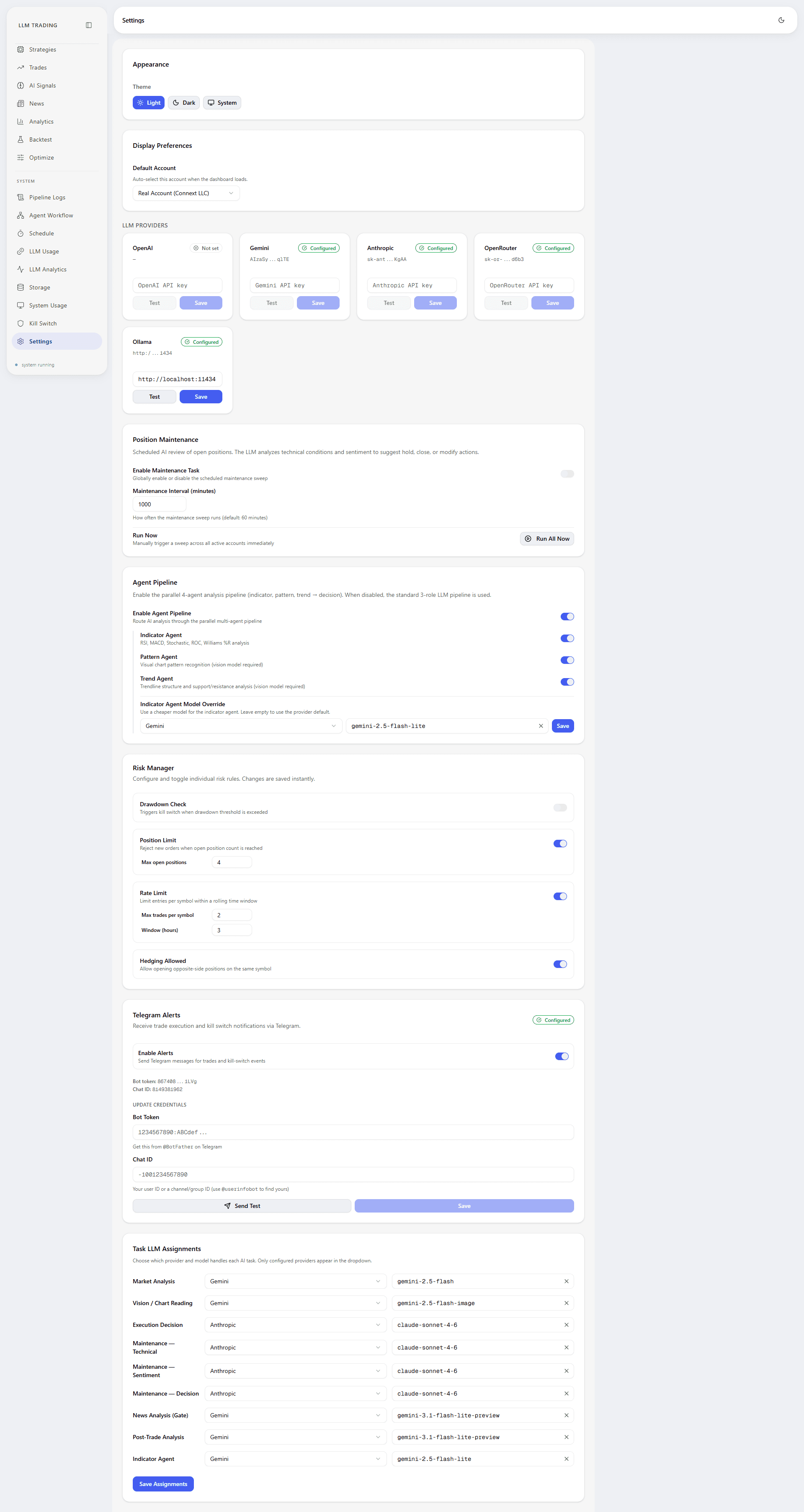Click the Telegram Bot Token field

pos(353,1132)
